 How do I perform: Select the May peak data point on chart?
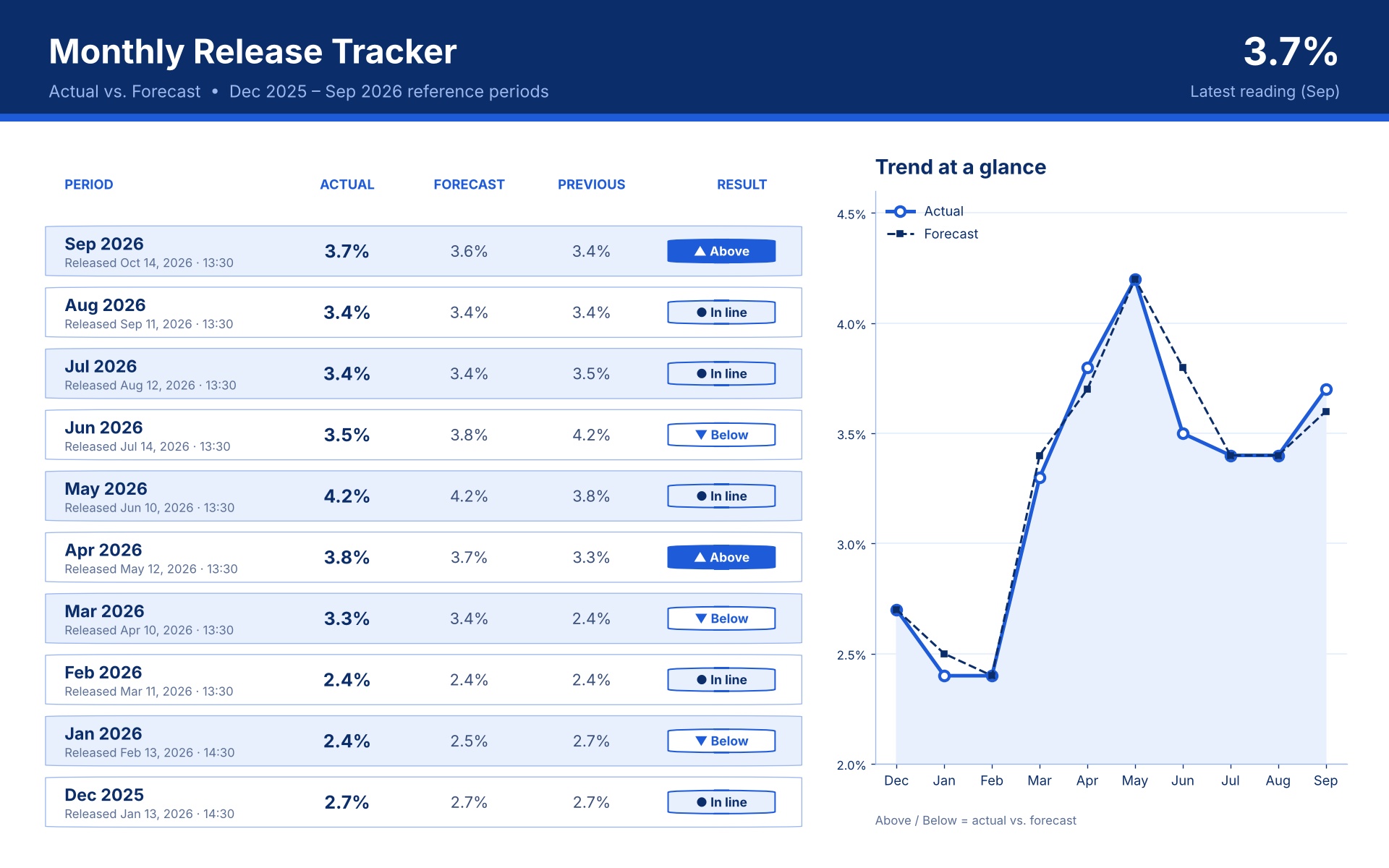click(1135, 279)
